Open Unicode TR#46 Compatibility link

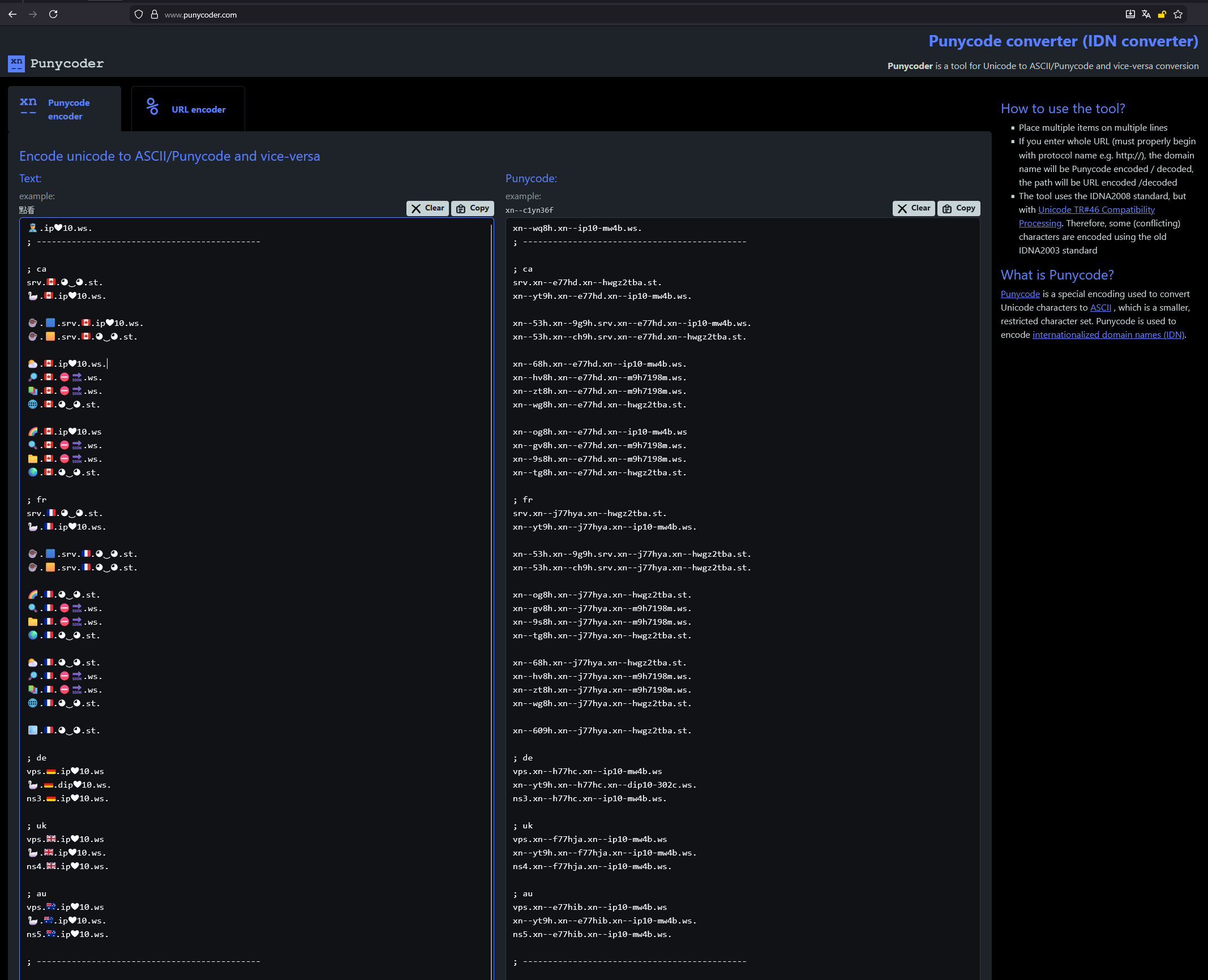pos(1096,210)
